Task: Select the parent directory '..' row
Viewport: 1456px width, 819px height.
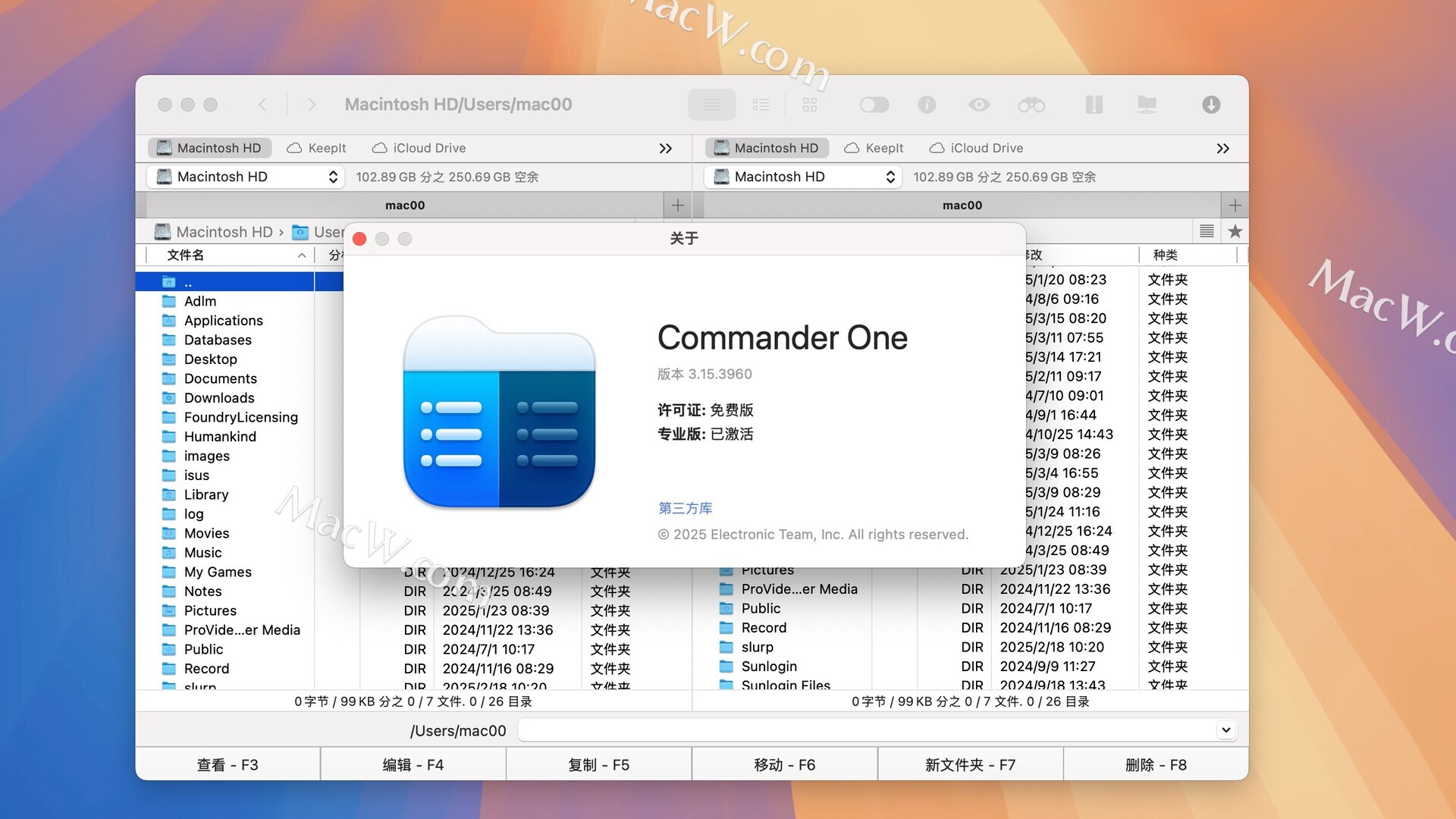Action: tap(239, 282)
